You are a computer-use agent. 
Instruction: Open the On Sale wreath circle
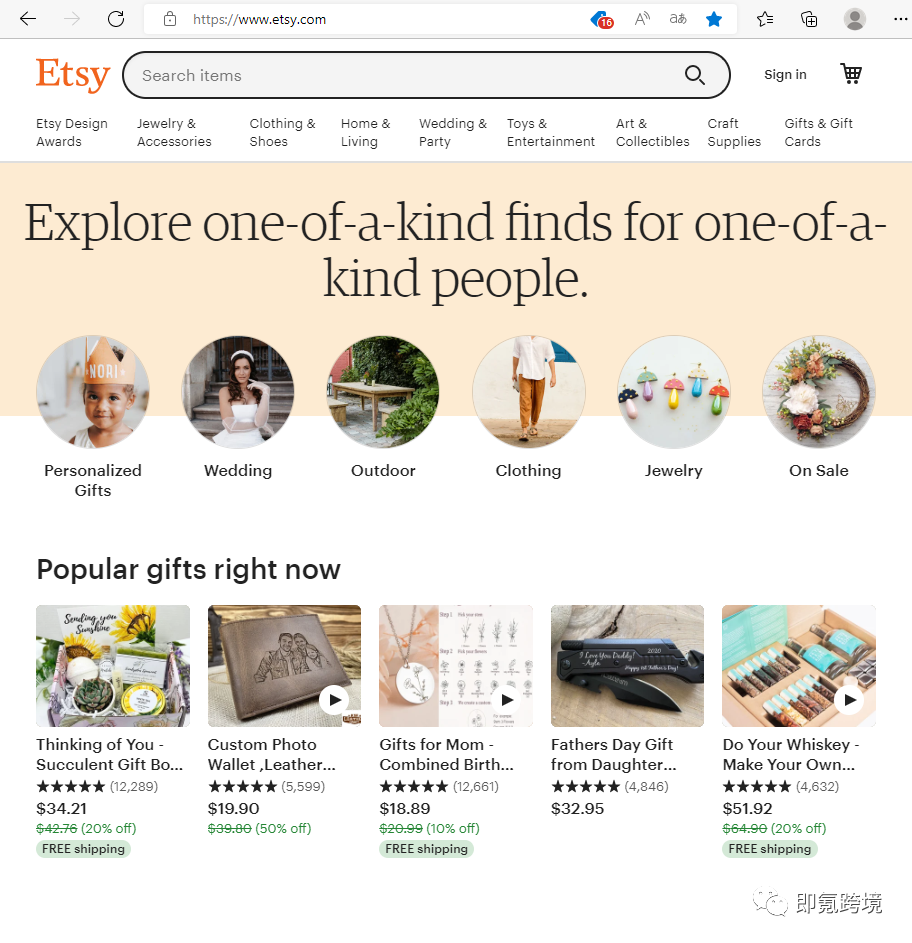[x=819, y=392]
